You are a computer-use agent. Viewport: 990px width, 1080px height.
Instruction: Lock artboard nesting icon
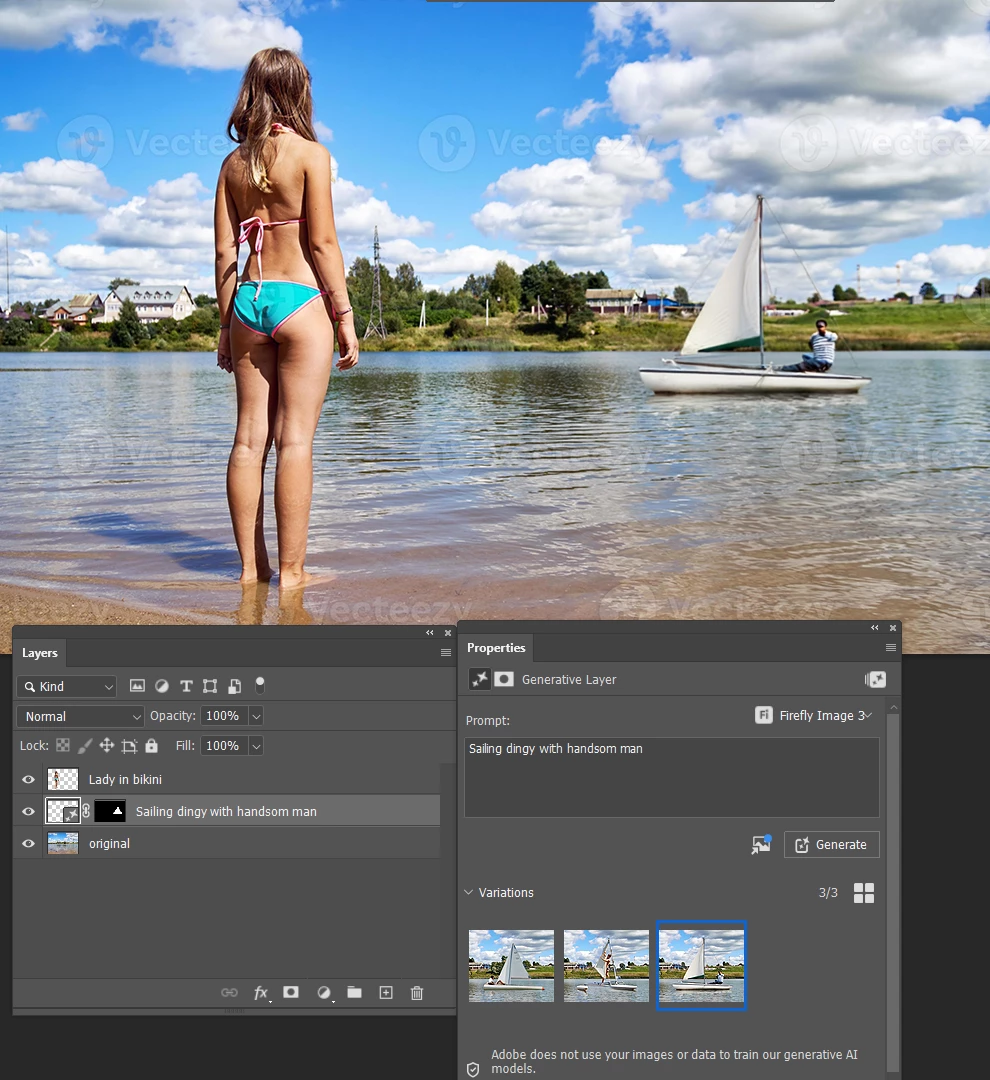click(x=129, y=746)
